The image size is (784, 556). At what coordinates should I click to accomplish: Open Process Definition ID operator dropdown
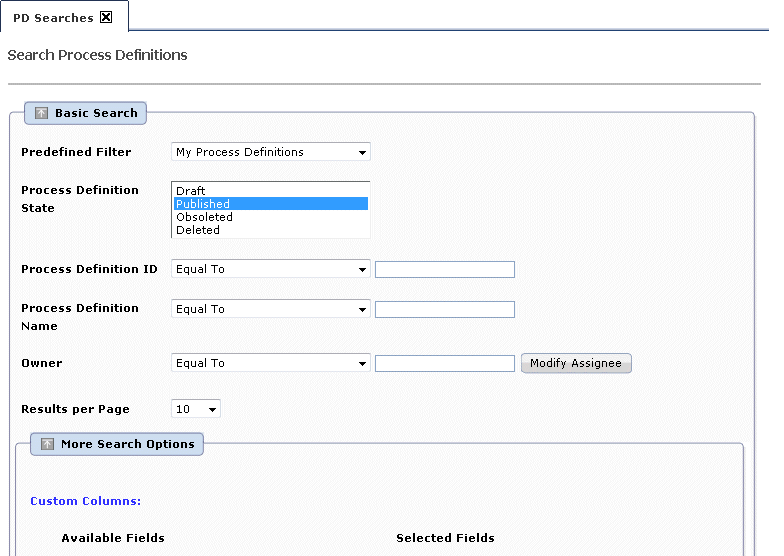point(270,269)
